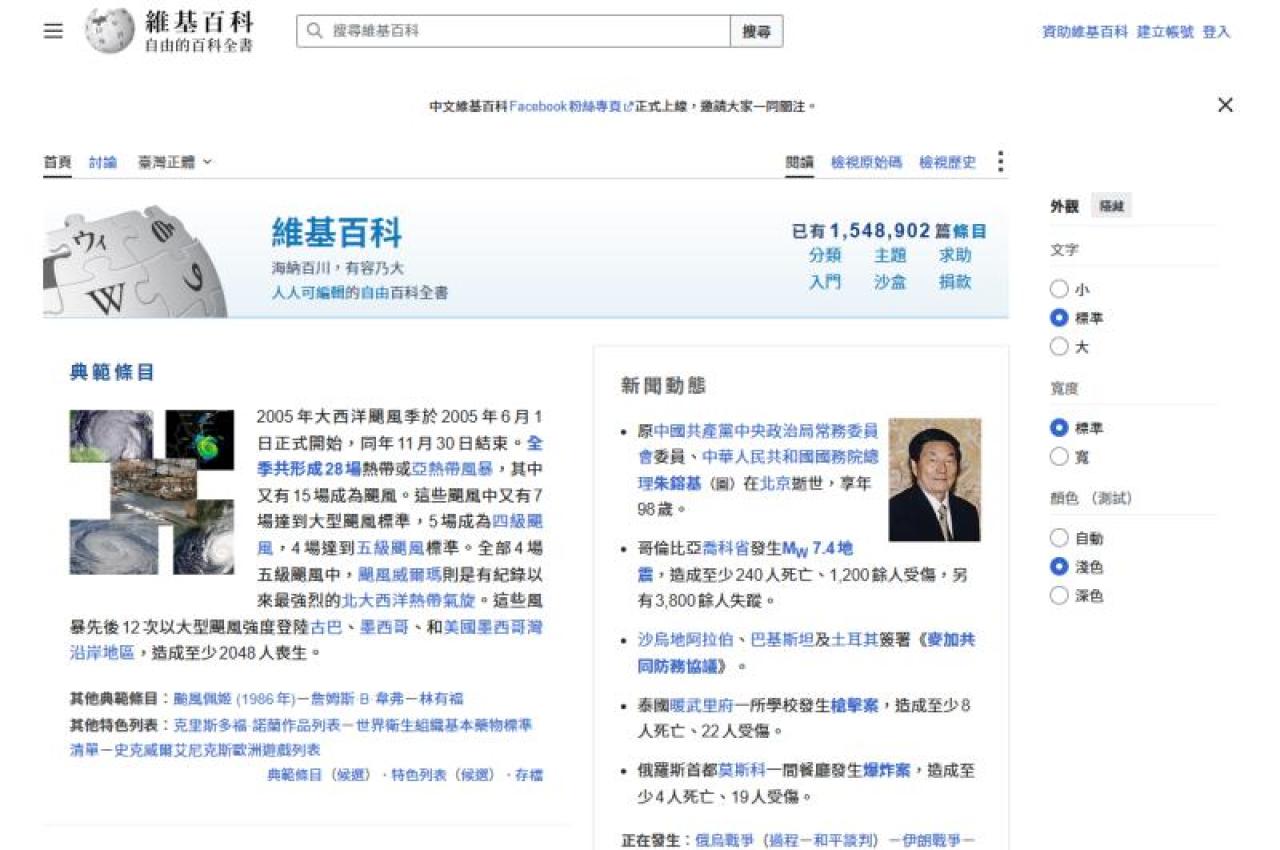Select the 大 text size option
Viewport: 1280px width, 850px height.
point(1059,347)
